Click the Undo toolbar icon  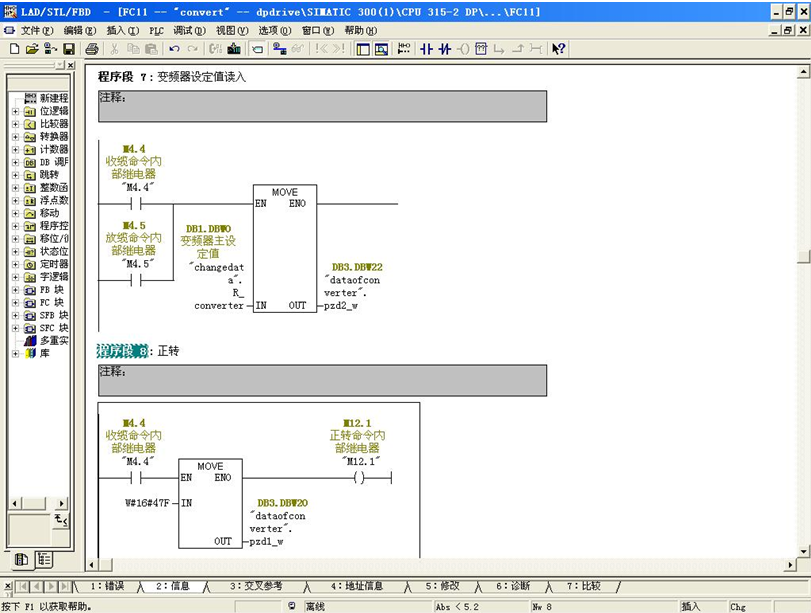pyautogui.click(x=175, y=49)
